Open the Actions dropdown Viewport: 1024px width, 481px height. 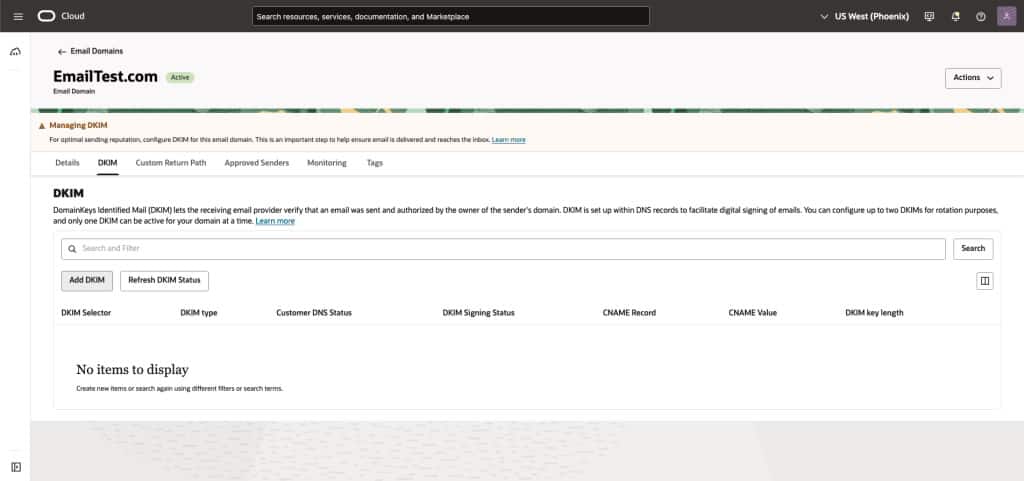click(973, 78)
